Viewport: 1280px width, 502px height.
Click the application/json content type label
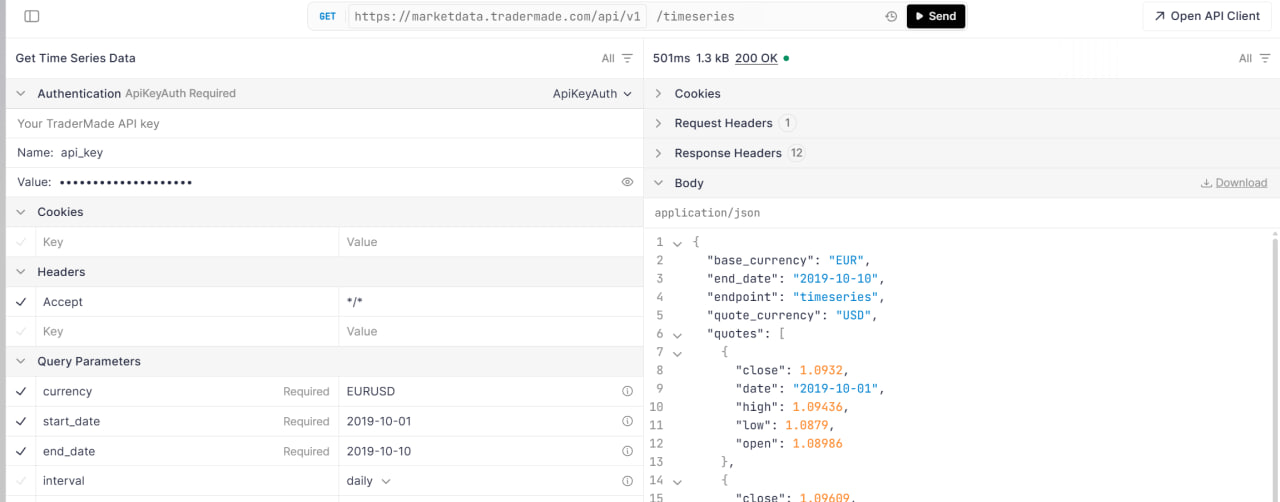707,213
